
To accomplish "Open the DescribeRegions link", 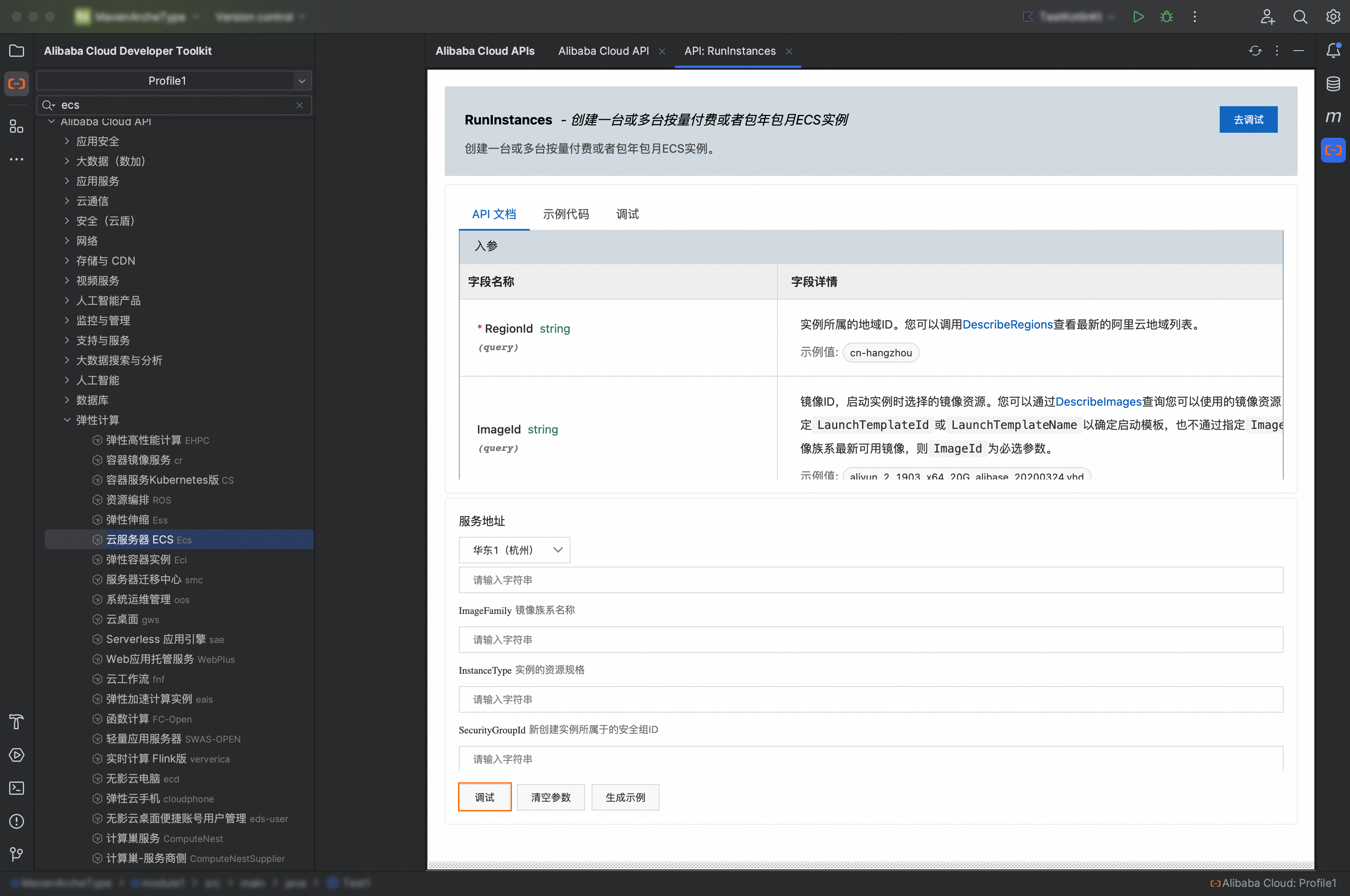I will tap(1008, 324).
